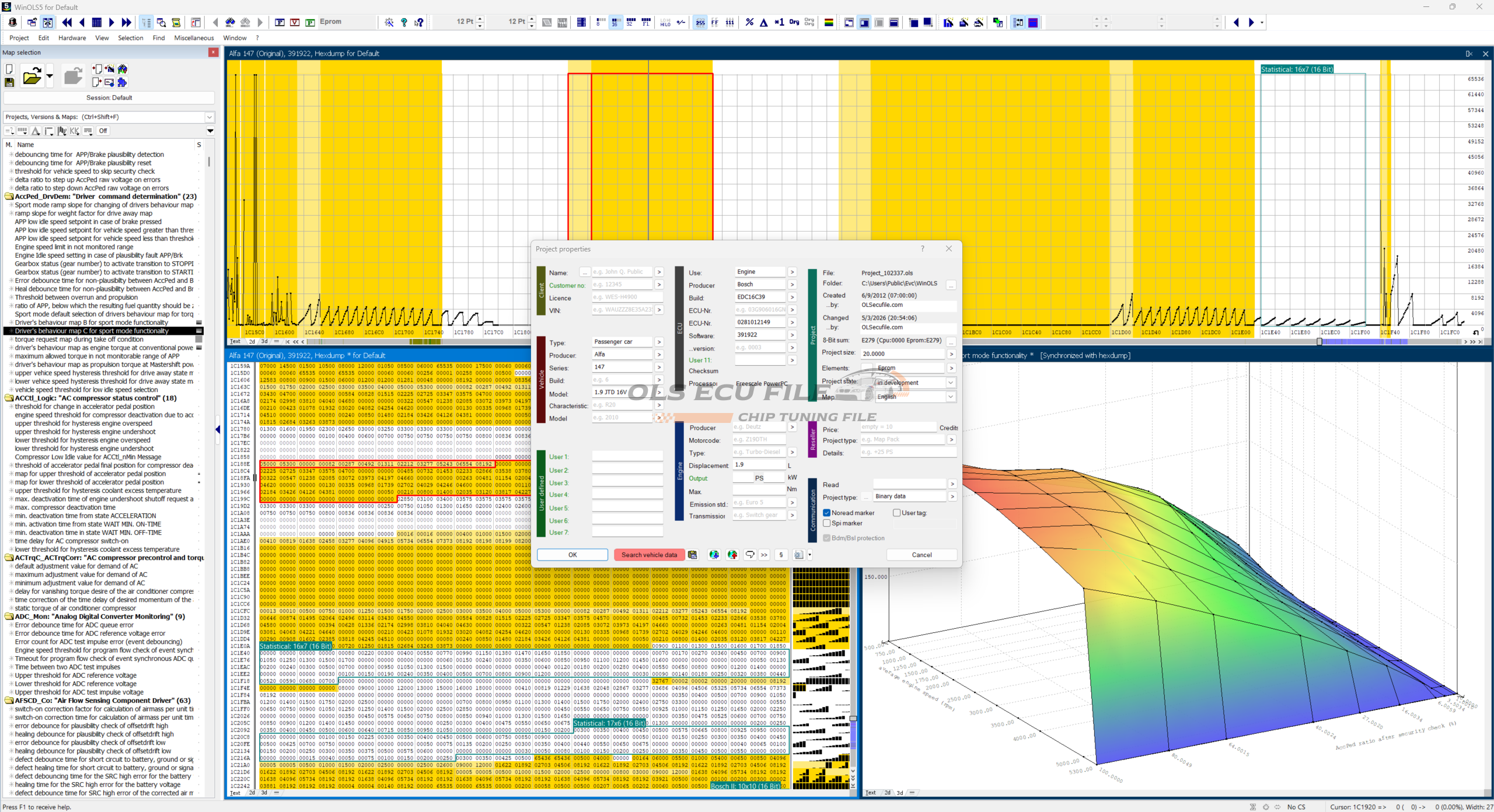Open the Project menu
Viewport: 1494px width, 812px height.
pos(19,38)
